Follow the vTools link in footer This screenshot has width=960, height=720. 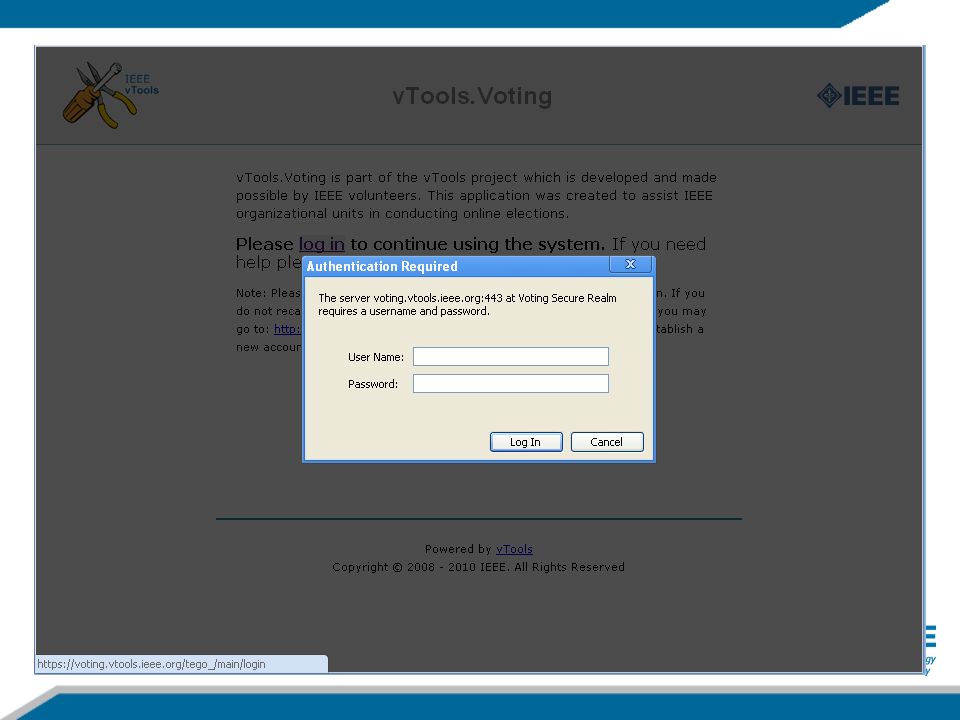[514, 549]
